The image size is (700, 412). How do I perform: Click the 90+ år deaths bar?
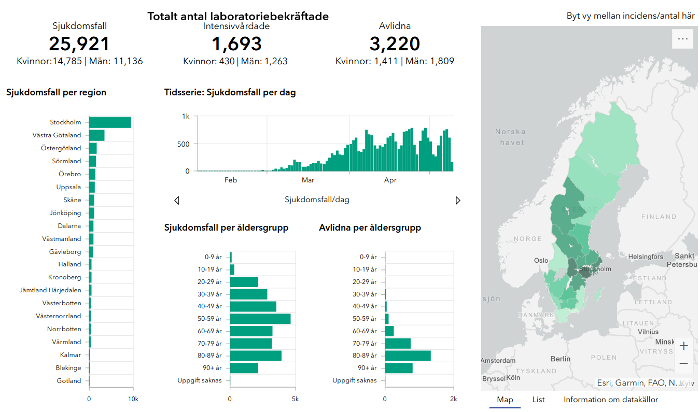coord(399,368)
